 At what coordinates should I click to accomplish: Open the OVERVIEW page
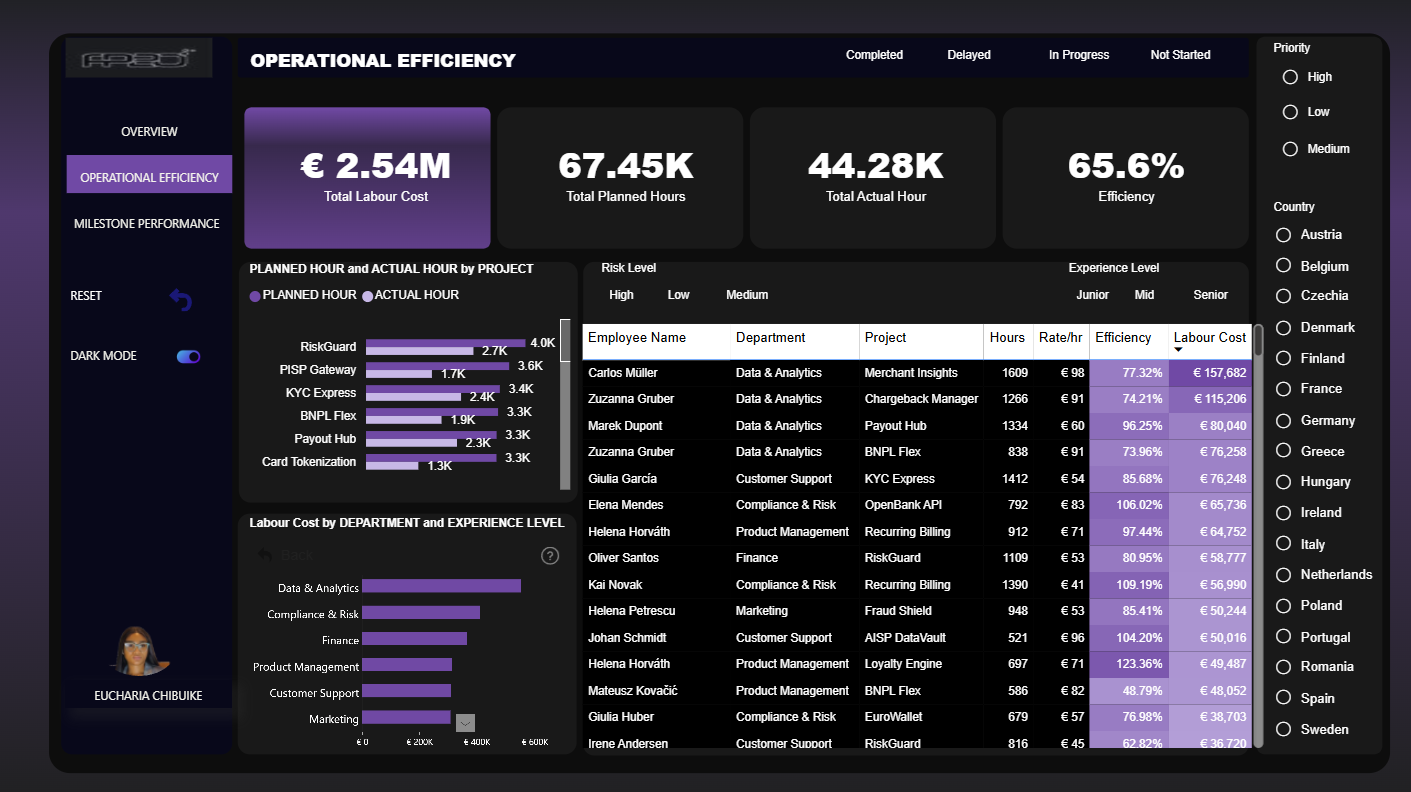pos(149,132)
